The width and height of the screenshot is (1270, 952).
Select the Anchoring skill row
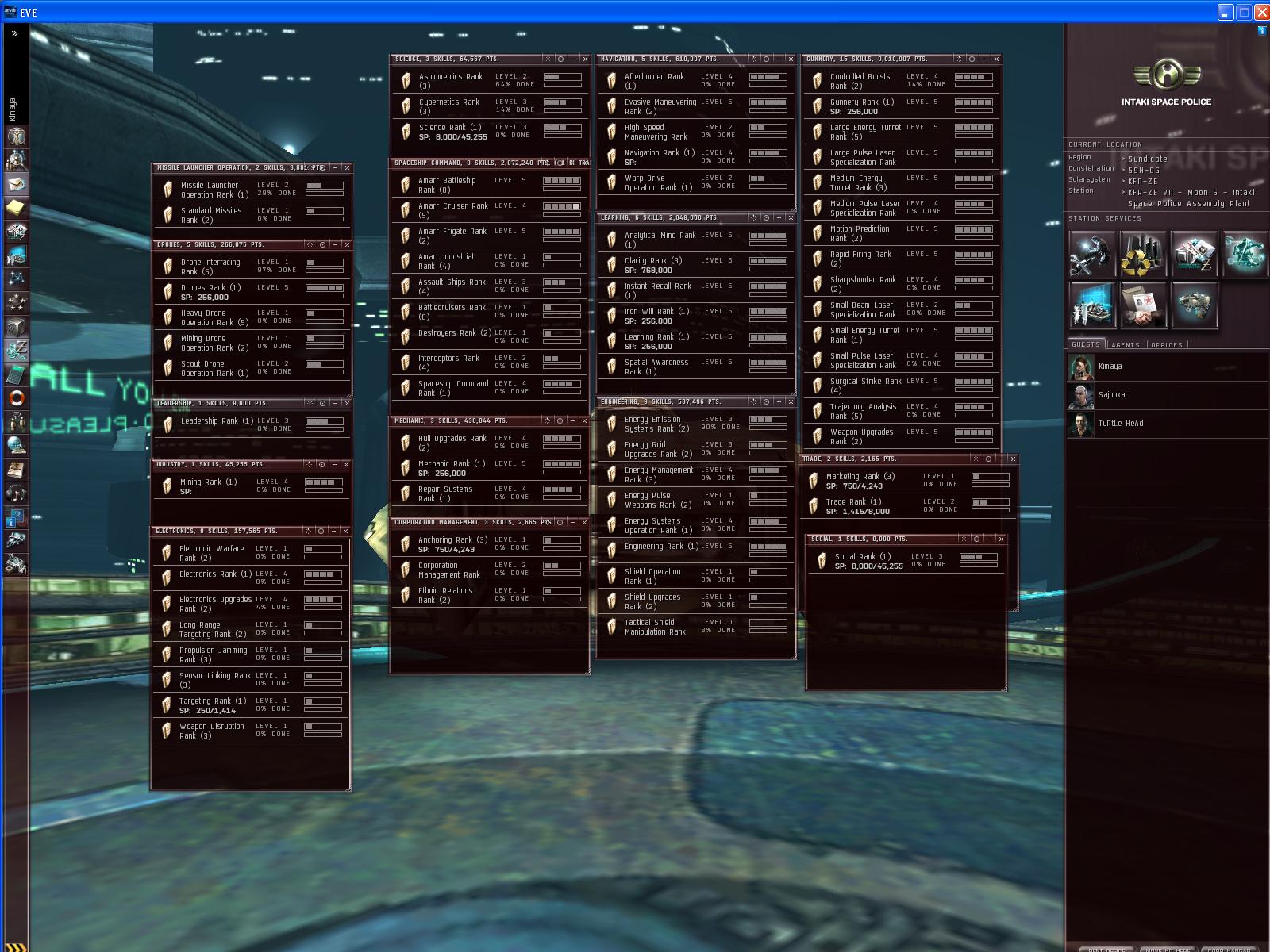click(x=490, y=544)
